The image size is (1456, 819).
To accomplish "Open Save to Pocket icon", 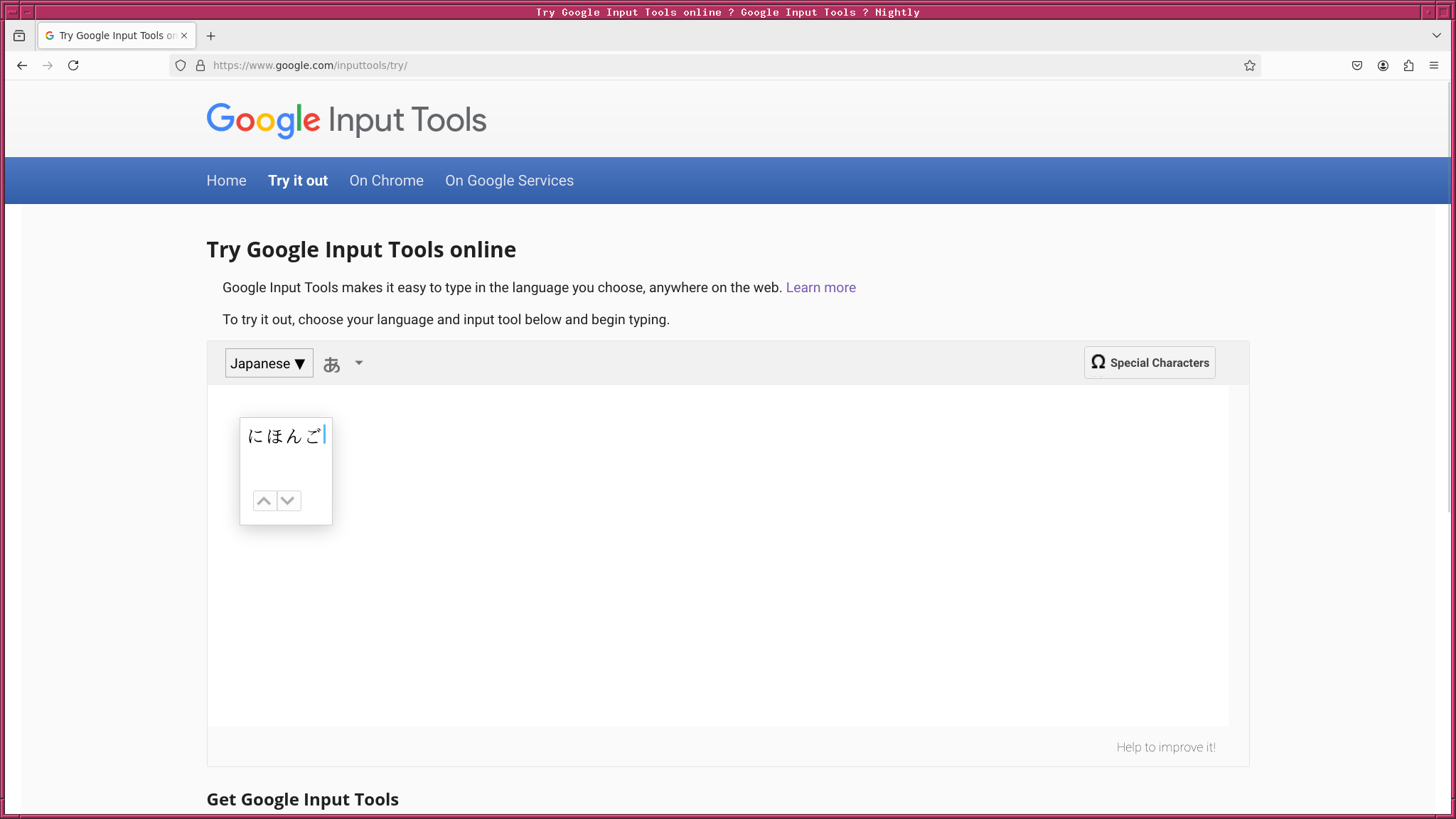I will (x=1357, y=65).
